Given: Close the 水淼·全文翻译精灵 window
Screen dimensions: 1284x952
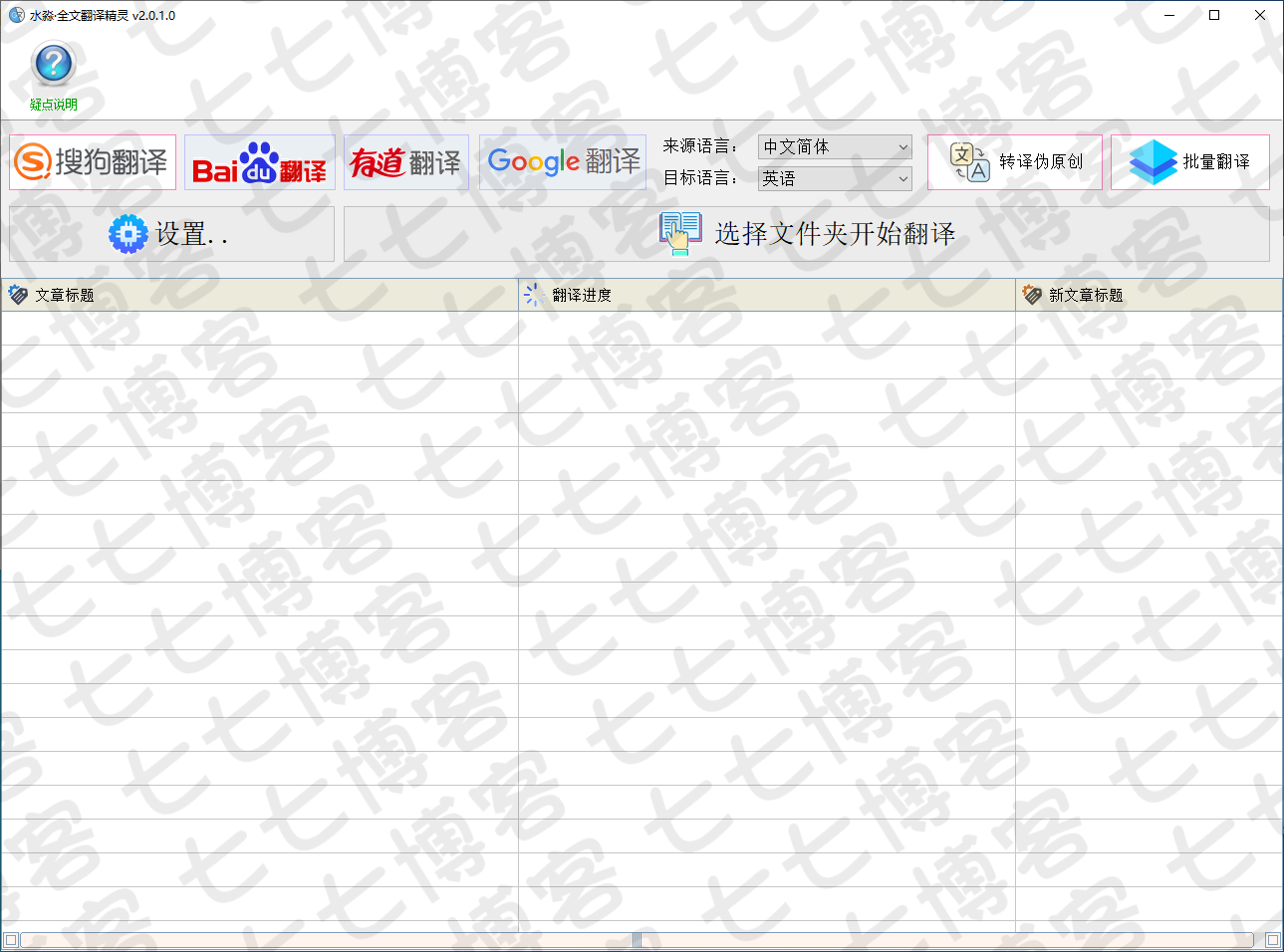Looking at the screenshot, I should click(x=1260, y=15).
